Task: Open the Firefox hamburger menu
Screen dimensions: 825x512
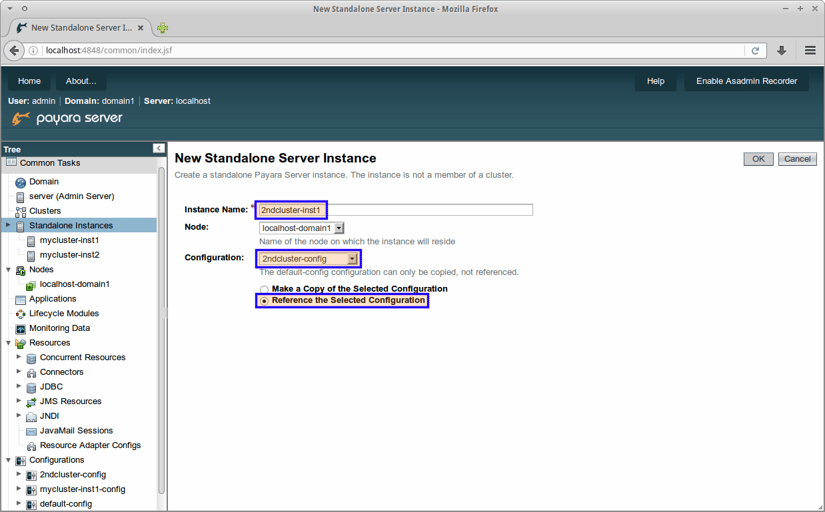Action: [810, 51]
